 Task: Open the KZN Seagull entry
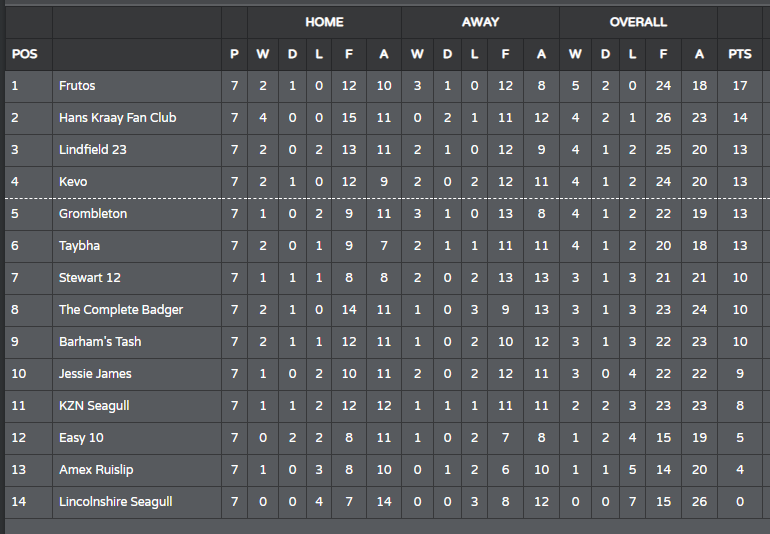pos(94,406)
